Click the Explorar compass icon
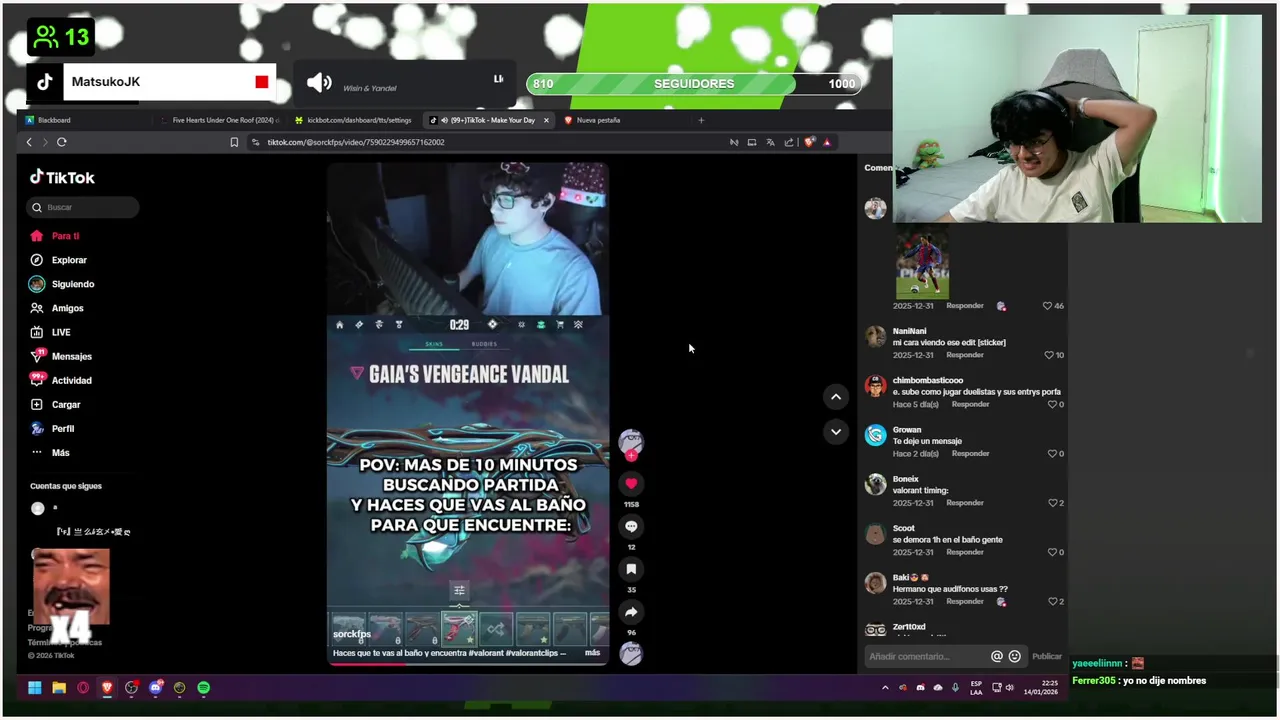 [37, 260]
